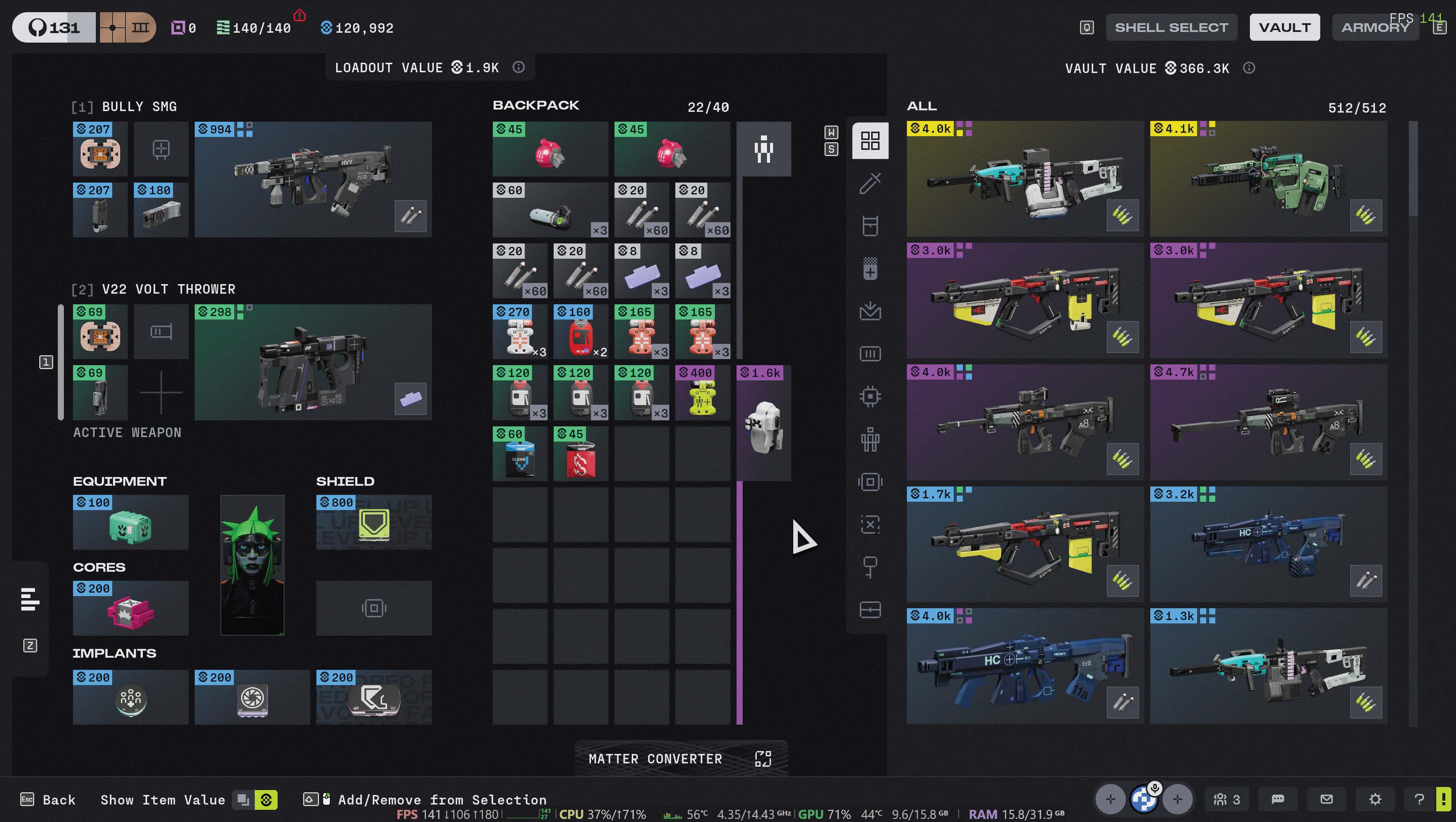Open the help question mark
The height and width of the screenshot is (822, 1456).
pos(1419,799)
